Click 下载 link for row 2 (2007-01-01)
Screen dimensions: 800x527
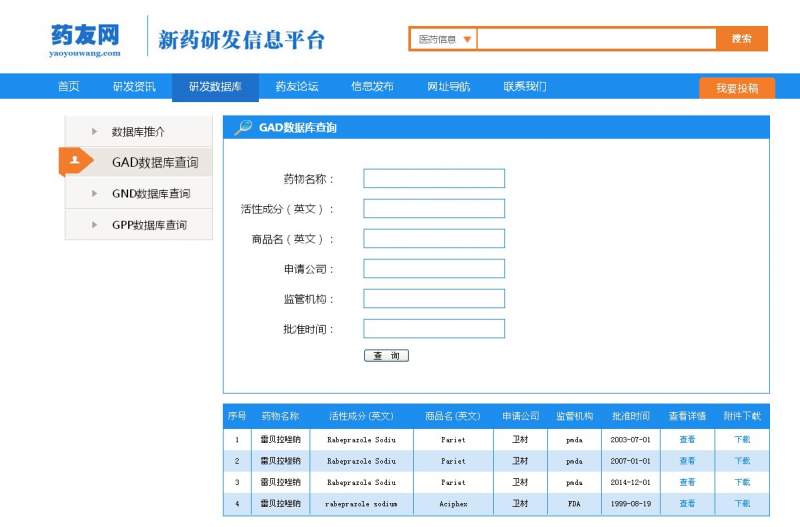[742, 461]
